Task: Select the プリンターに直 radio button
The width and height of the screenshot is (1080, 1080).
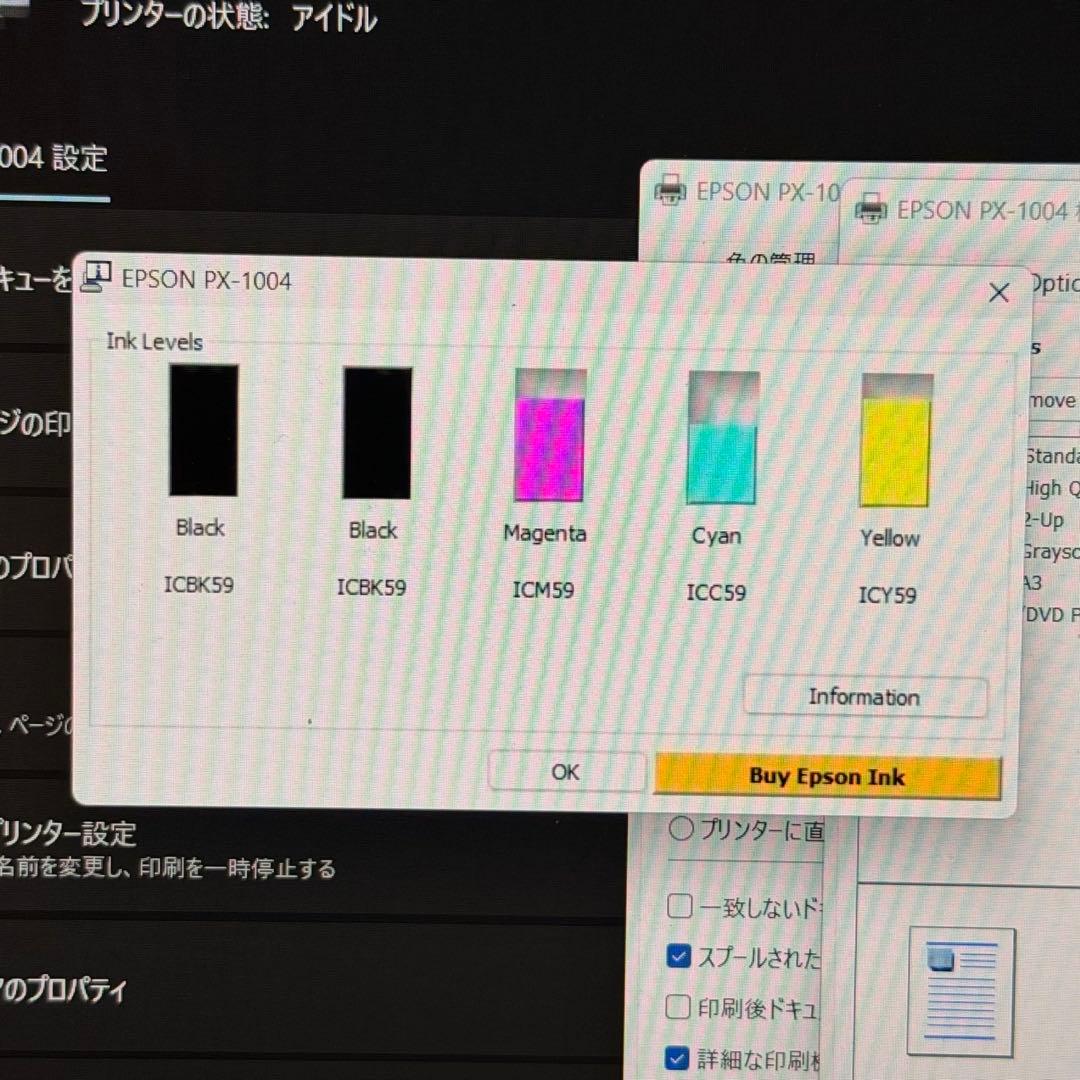Action: pyautogui.click(x=681, y=829)
